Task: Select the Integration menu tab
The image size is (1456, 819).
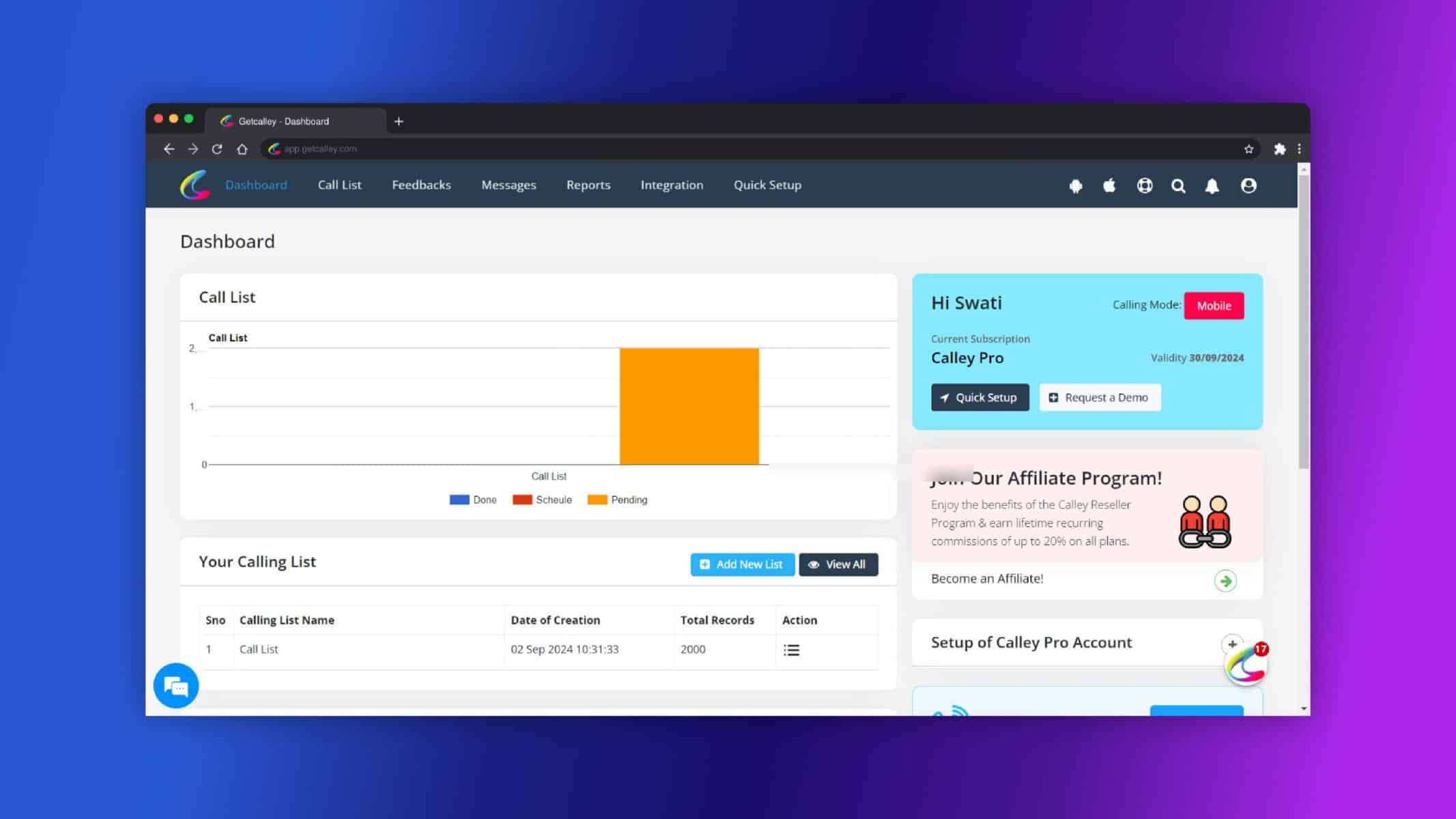Action: pos(672,185)
